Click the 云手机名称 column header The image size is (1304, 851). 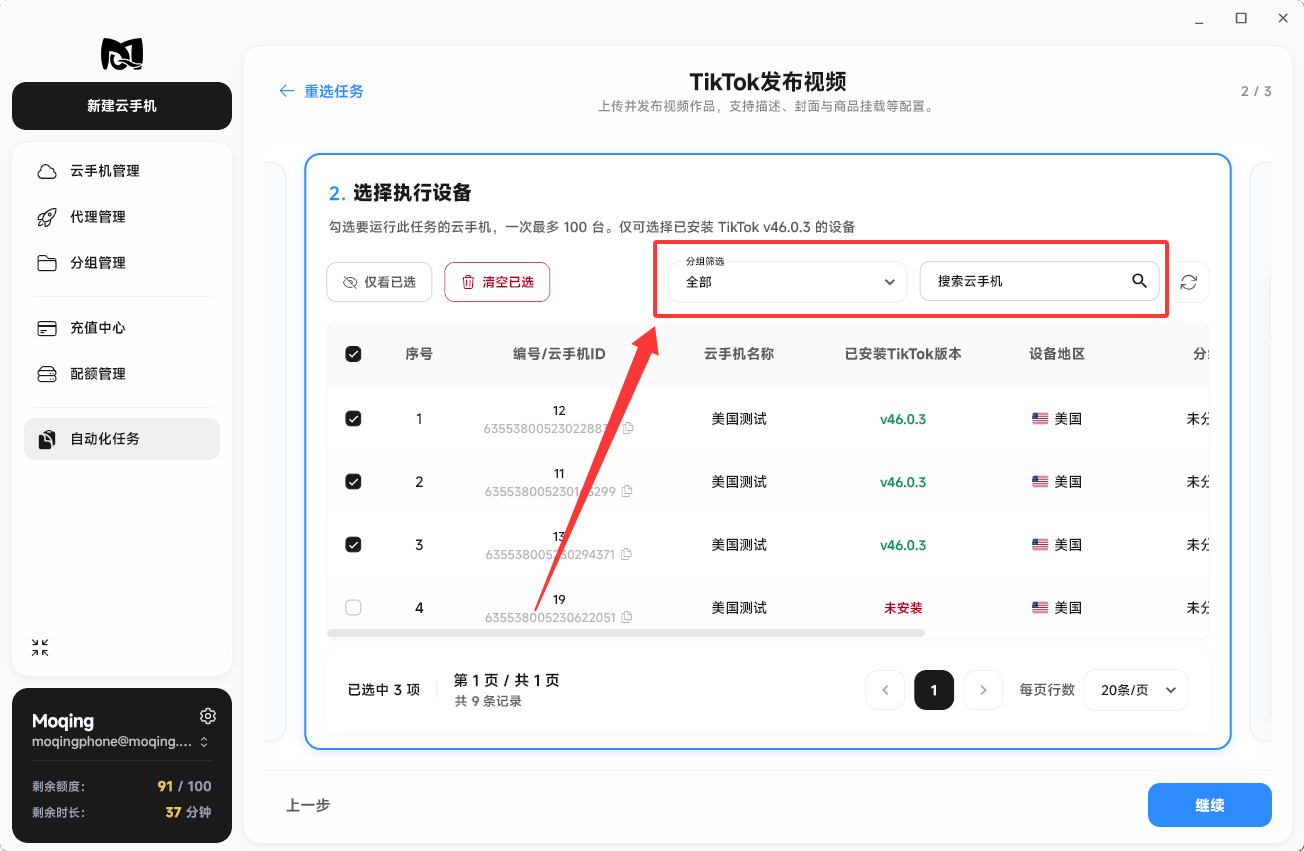[739, 354]
